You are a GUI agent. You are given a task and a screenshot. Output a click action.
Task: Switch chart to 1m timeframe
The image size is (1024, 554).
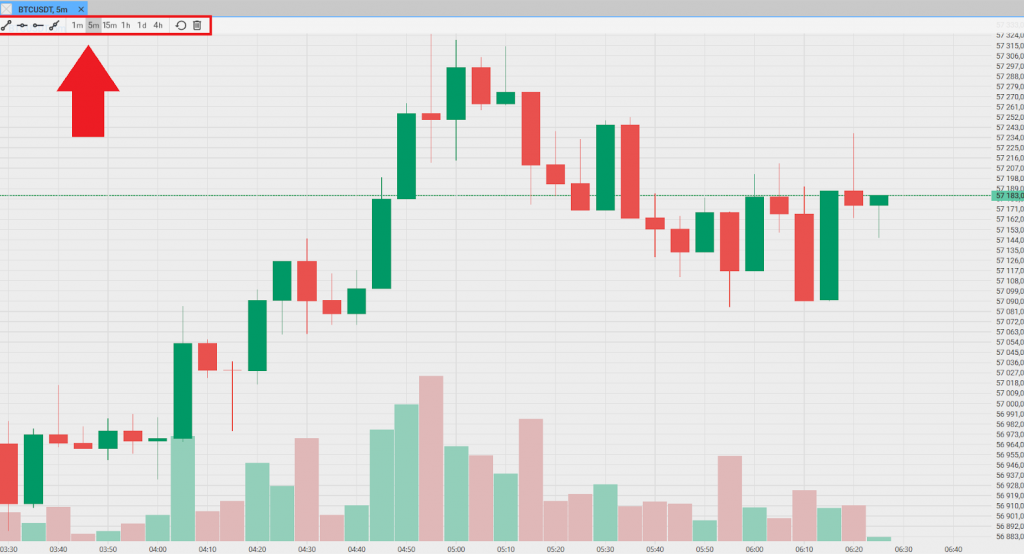point(77,25)
